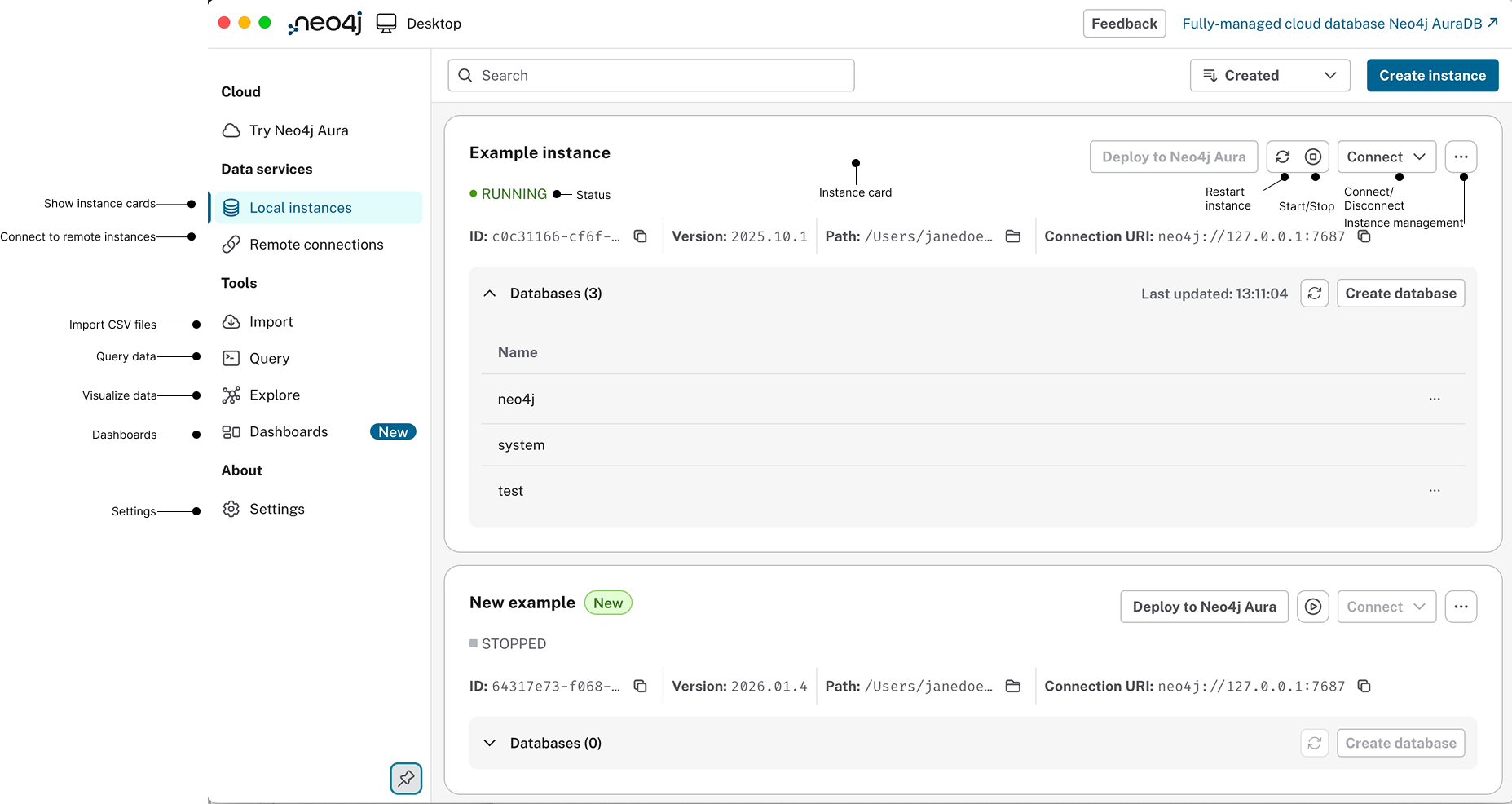Open options for the test database row
Screen dimensions: 1512x804
click(1435, 491)
